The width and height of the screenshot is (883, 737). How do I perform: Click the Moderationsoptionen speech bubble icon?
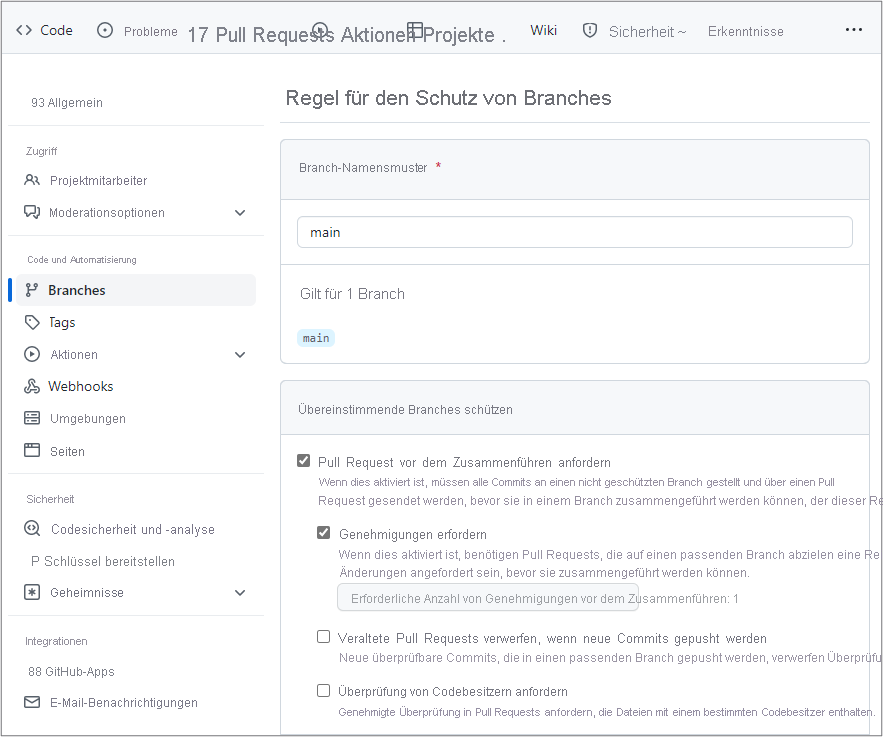click(32, 212)
